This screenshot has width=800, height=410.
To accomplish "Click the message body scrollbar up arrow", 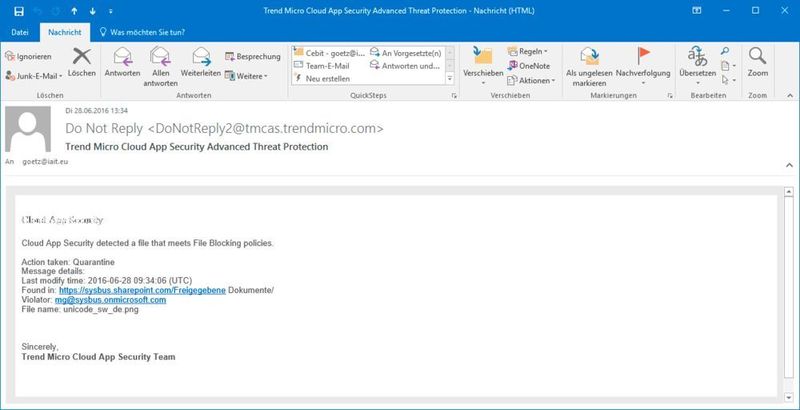I will pos(788,192).
